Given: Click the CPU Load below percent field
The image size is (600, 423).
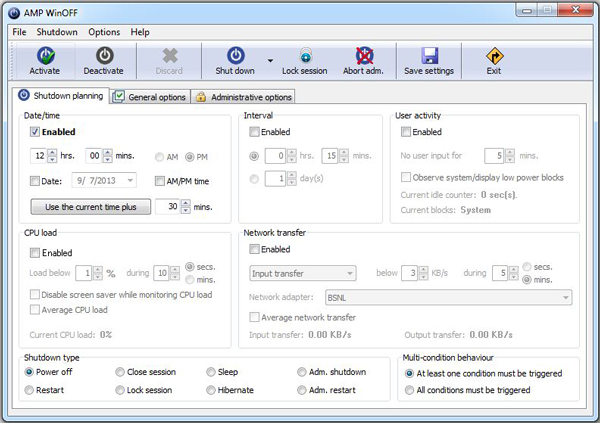Looking at the screenshot, I should pos(83,273).
